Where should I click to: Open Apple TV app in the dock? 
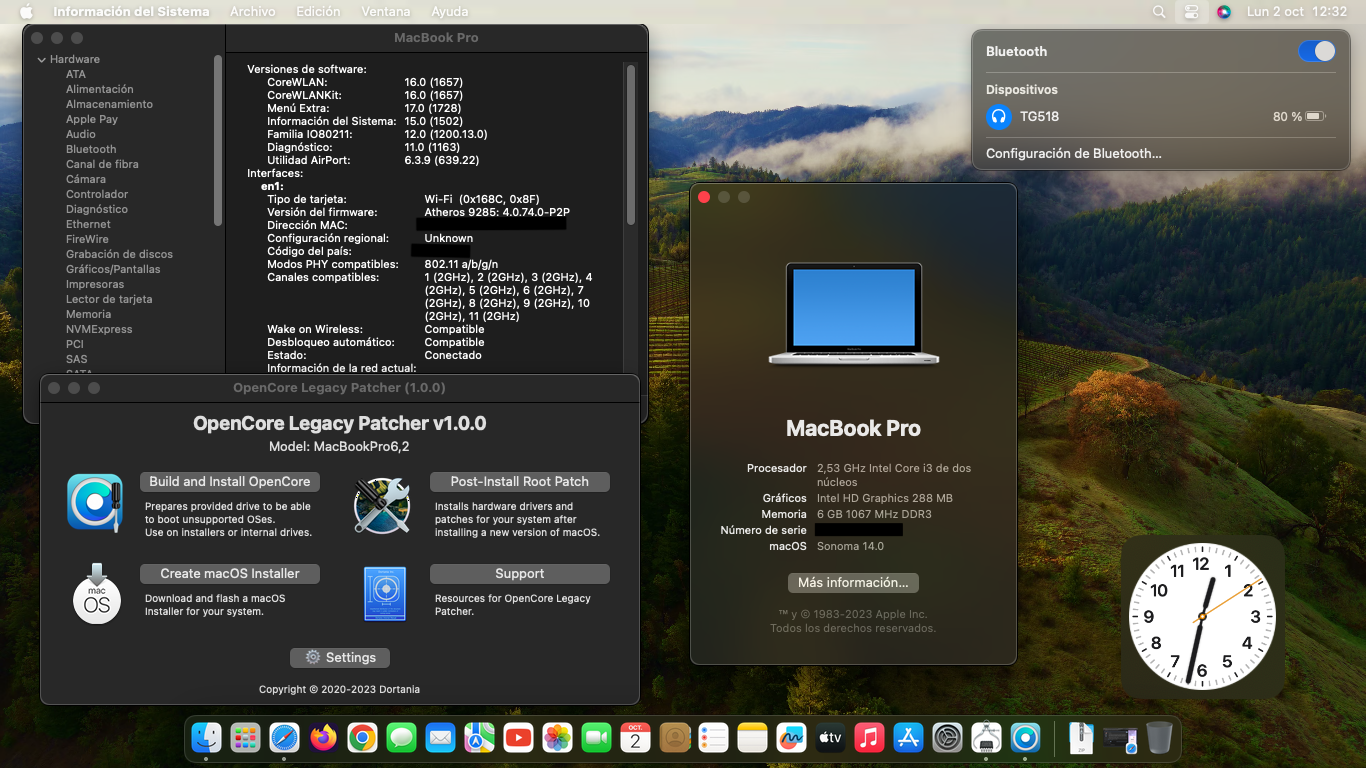coord(830,738)
